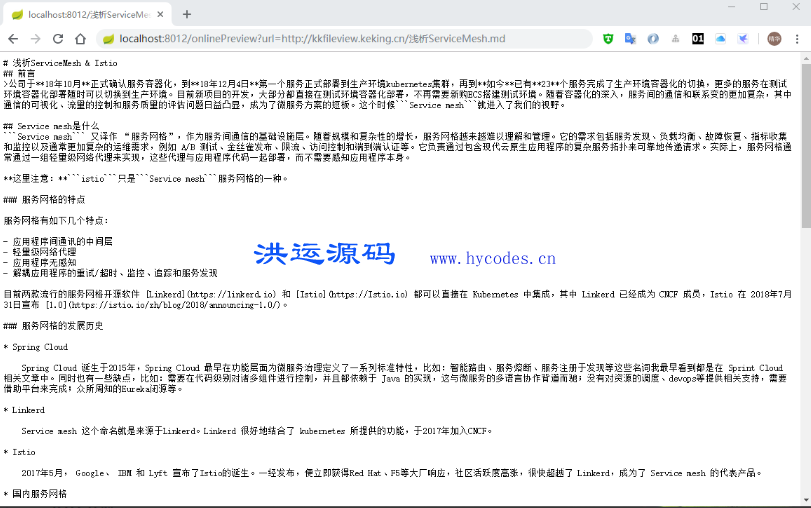Screen dimensions: 811x508
Task: Click the '* Linkerd' bullet line
Action: [x=24, y=410]
